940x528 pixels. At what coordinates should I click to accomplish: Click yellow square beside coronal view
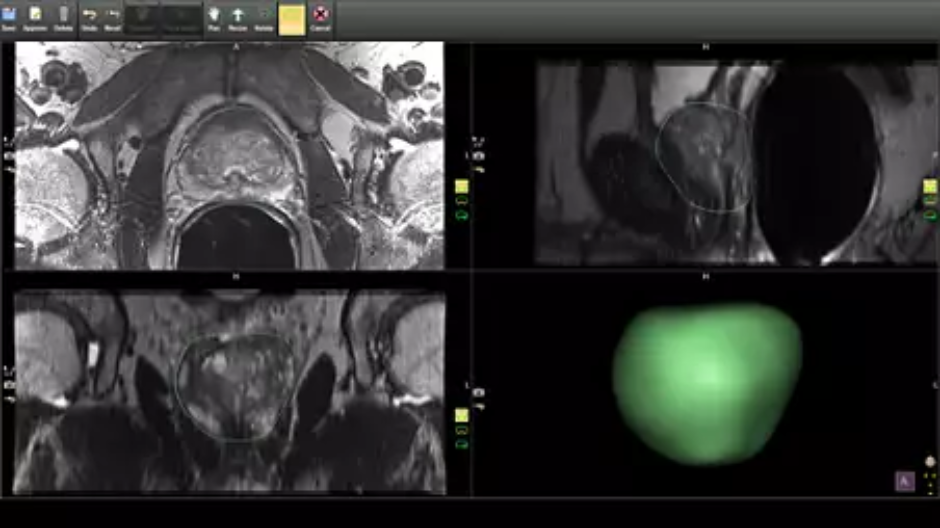[462, 415]
